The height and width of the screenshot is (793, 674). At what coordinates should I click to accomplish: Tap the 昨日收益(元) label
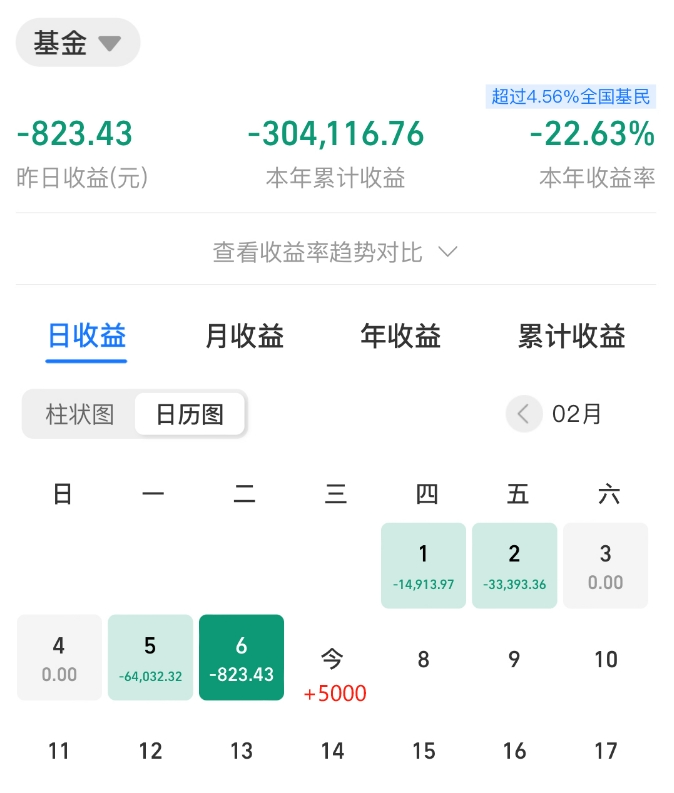click(82, 178)
